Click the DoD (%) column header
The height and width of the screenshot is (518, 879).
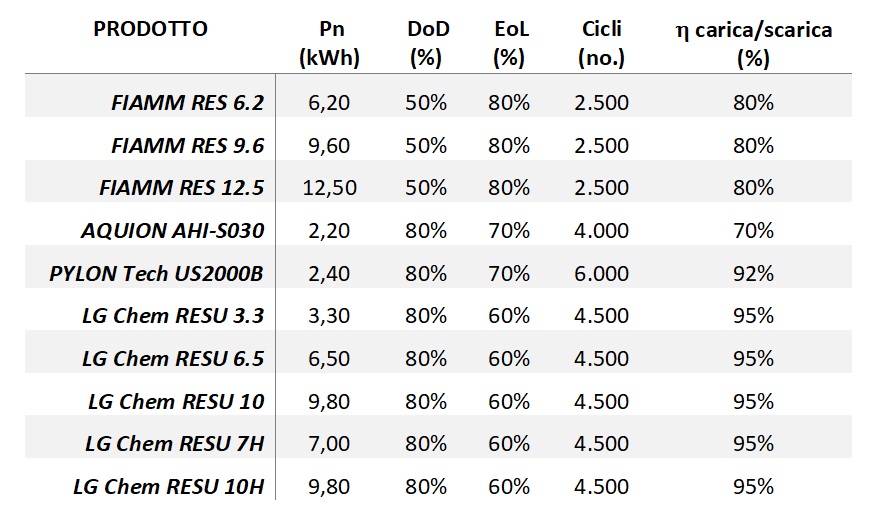(x=427, y=44)
